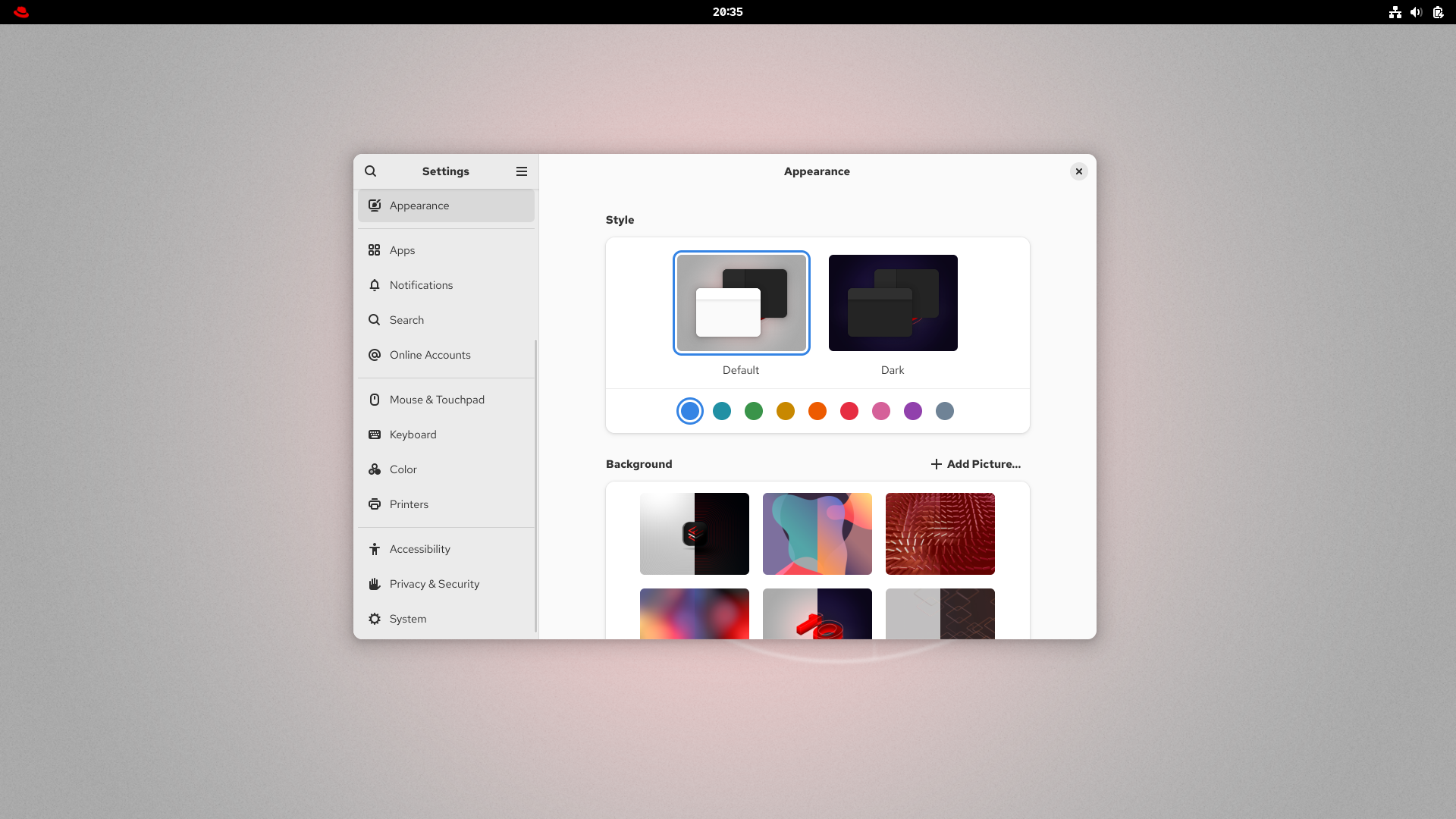Select the gray and black logo wallpaper

(695, 534)
